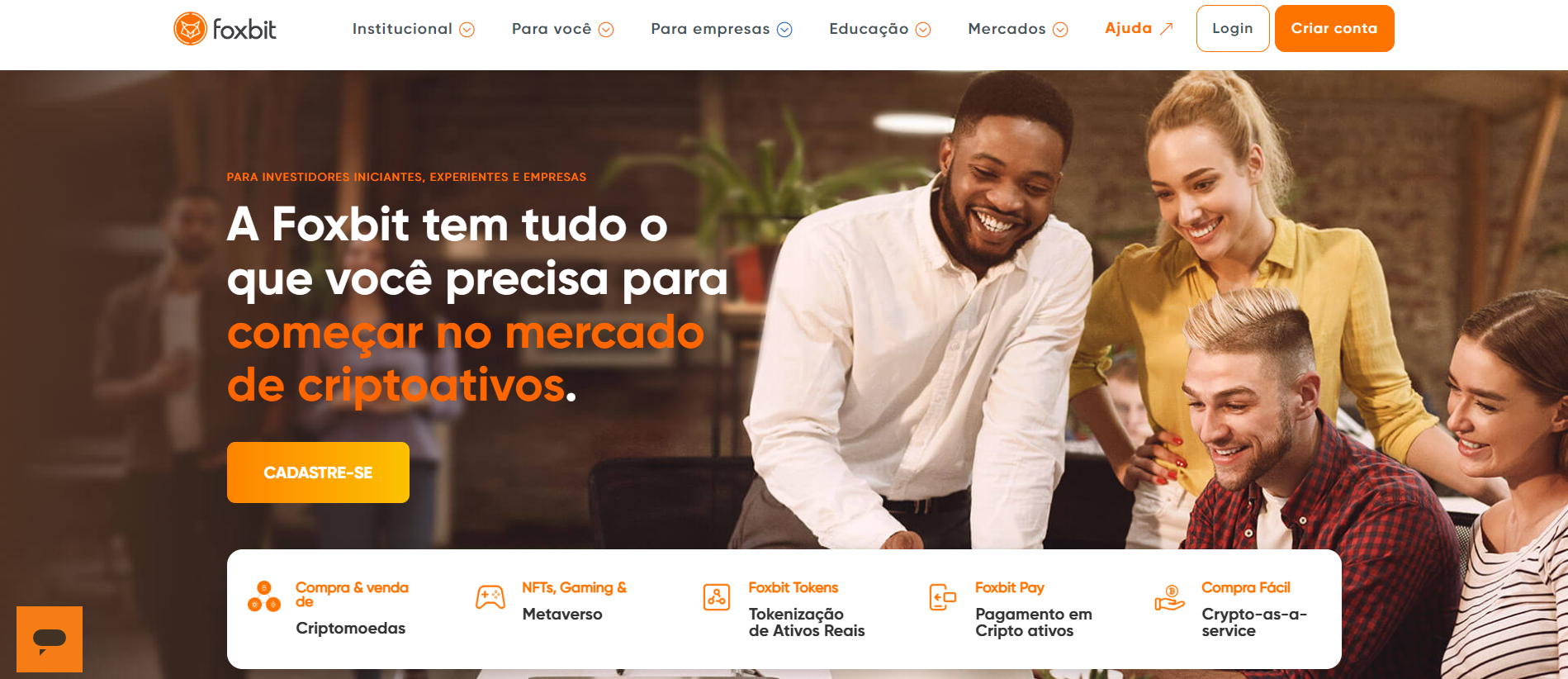This screenshot has width=1568, height=679.
Task: Expand the Para empresas dropdown chevron
Action: point(784,30)
